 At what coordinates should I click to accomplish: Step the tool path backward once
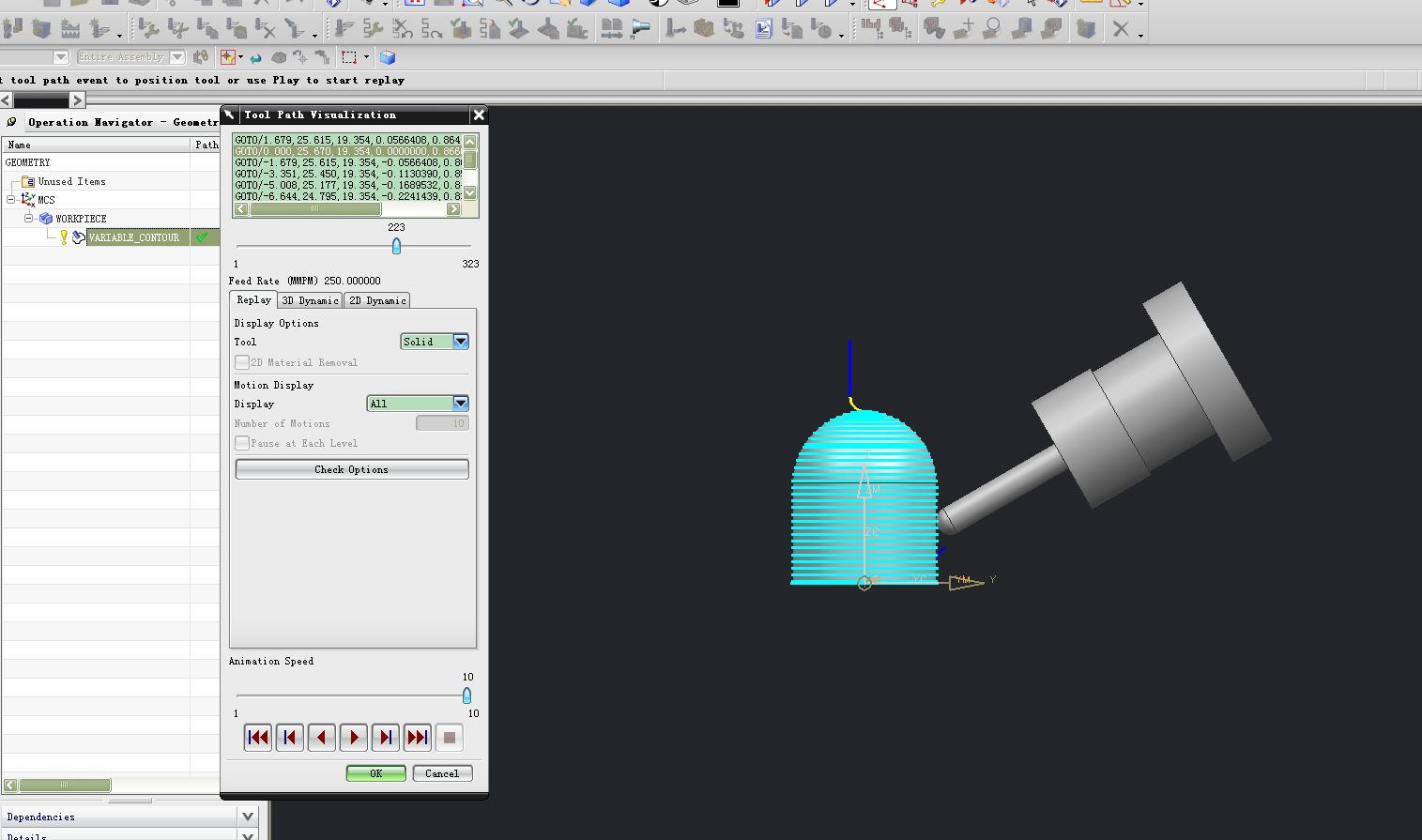pos(322,738)
